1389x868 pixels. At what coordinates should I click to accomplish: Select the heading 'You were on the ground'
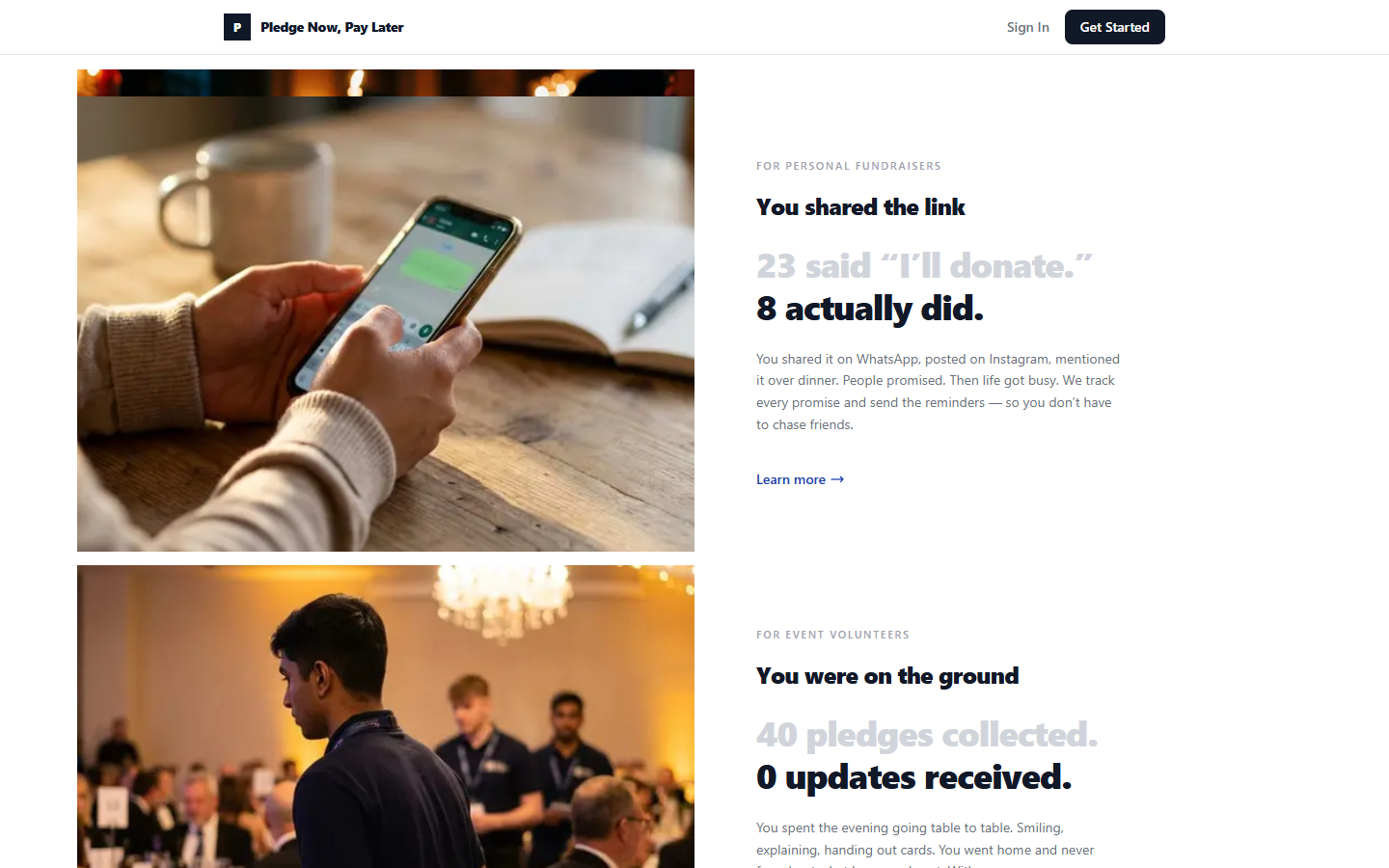pyautogui.click(x=887, y=676)
